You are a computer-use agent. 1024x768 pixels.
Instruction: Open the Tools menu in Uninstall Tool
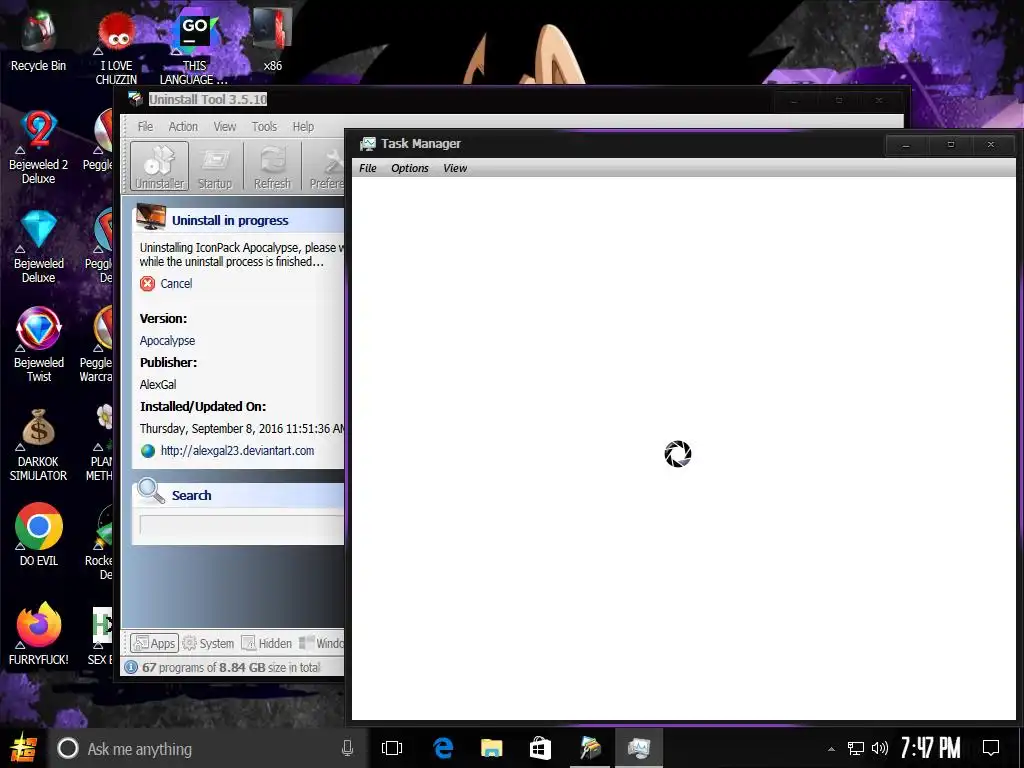point(264,127)
